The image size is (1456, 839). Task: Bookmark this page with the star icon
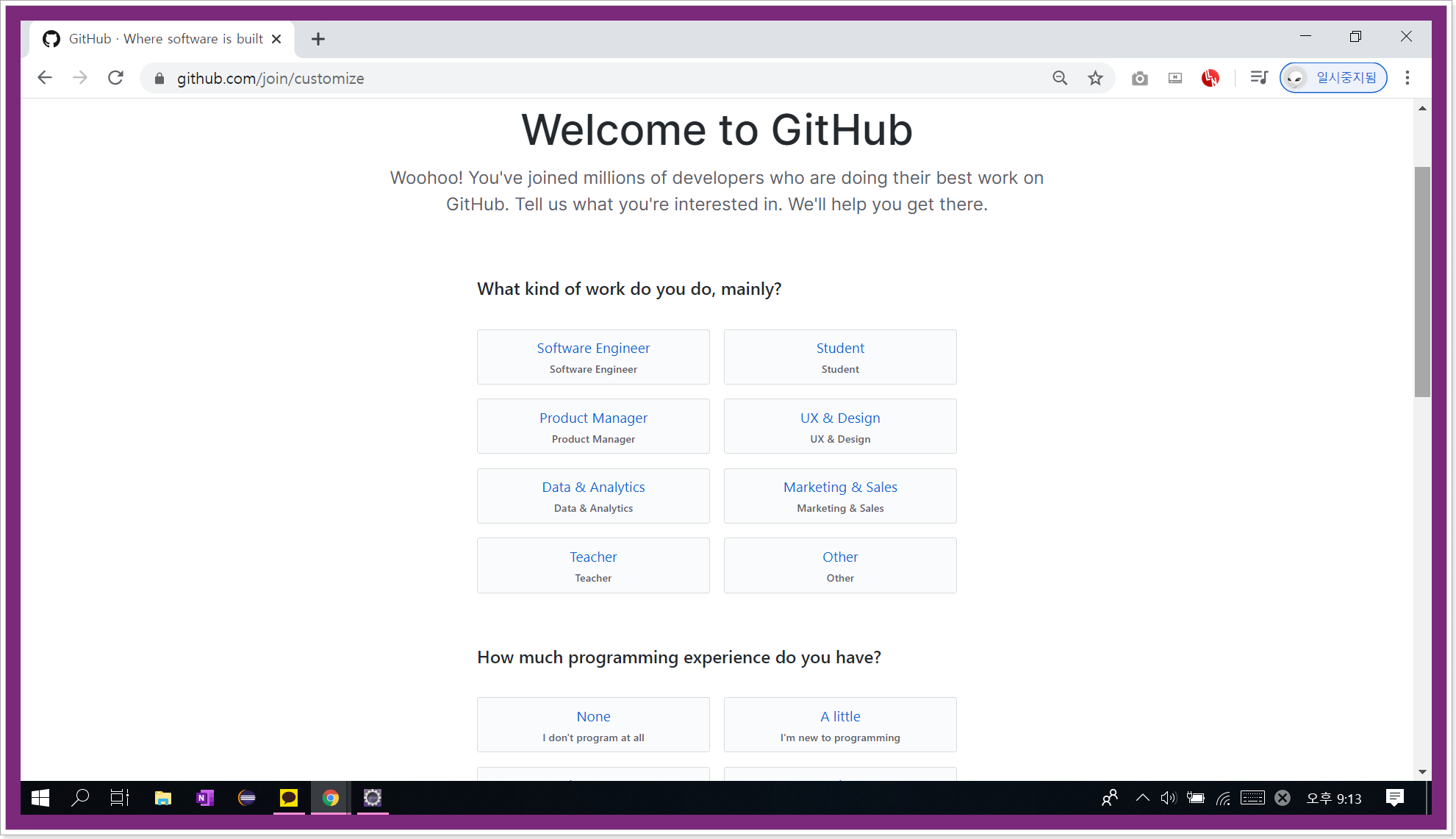[x=1095, y=78]
